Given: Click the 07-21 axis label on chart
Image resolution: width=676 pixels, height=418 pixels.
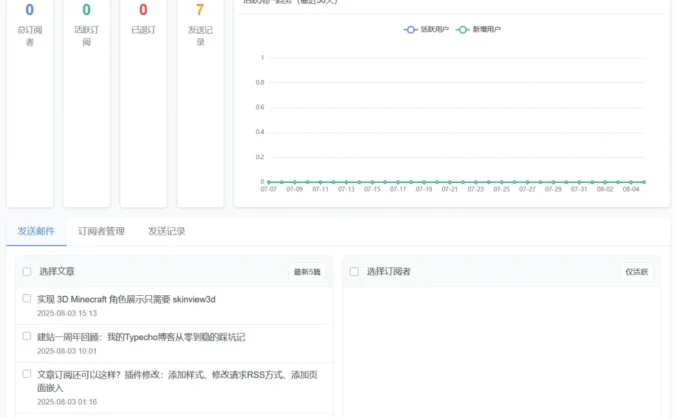Looking at the screenshot, I should pyautogui.click(x=450, y=189).
